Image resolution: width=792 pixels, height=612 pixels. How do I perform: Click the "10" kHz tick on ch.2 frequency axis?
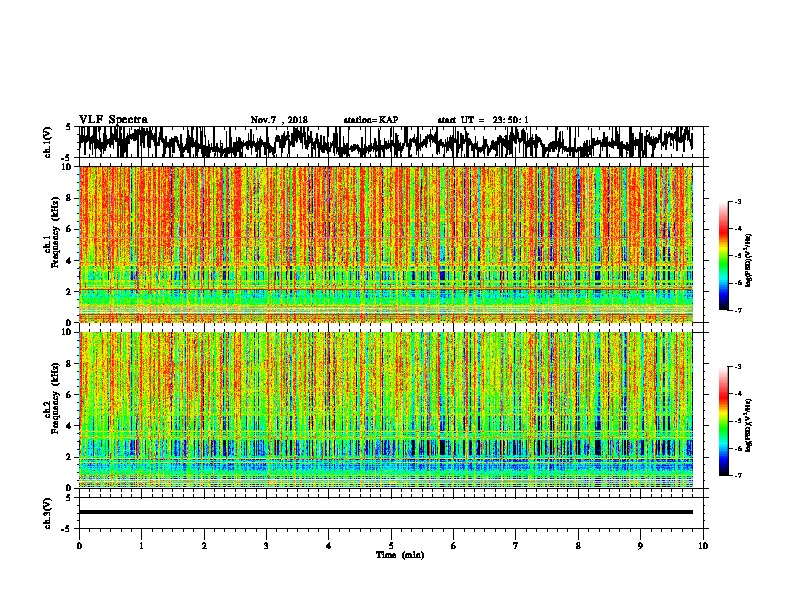click(x=67, y=332)
